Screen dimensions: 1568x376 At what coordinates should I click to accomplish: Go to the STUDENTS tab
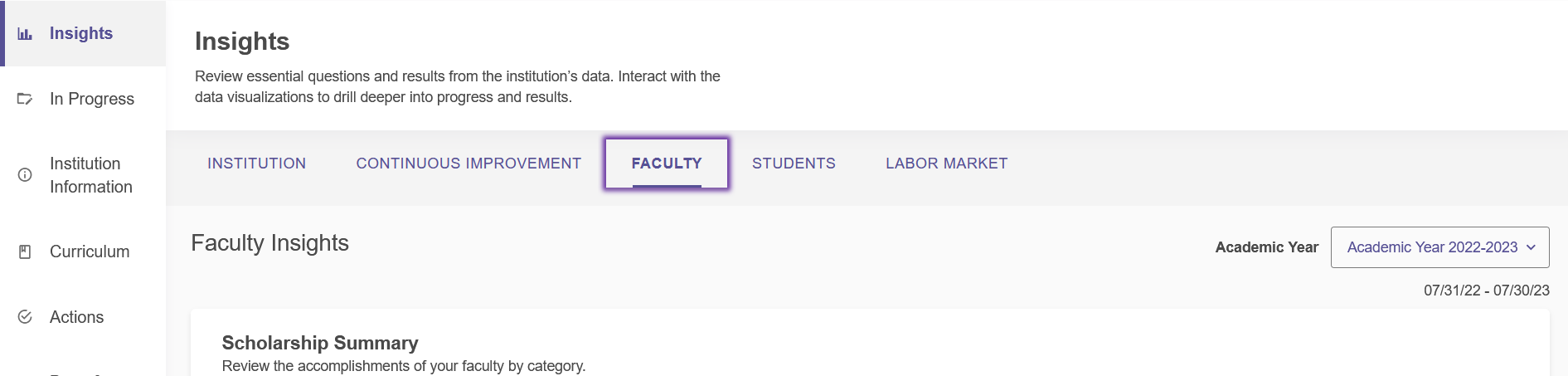click(794, 164)
